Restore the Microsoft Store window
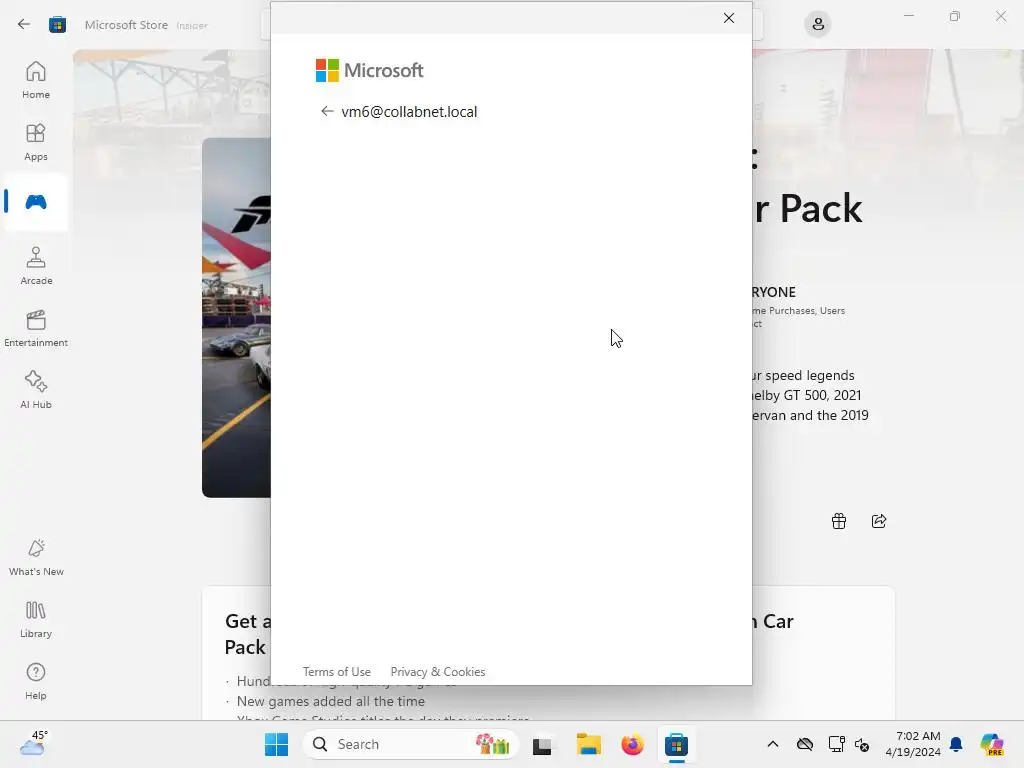 (x=955, y=16)
